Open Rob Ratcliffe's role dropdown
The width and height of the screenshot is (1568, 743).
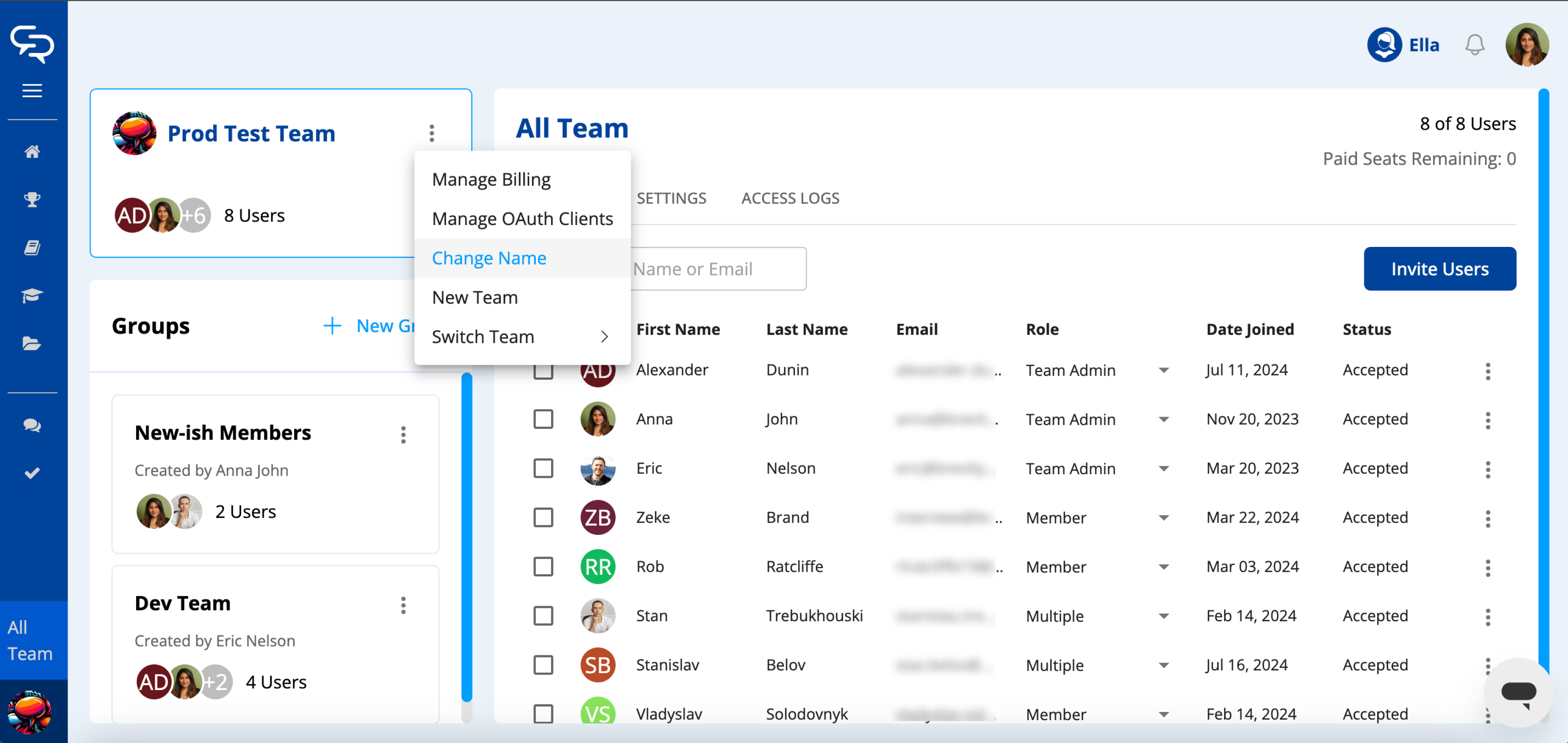pos(1163,567)
